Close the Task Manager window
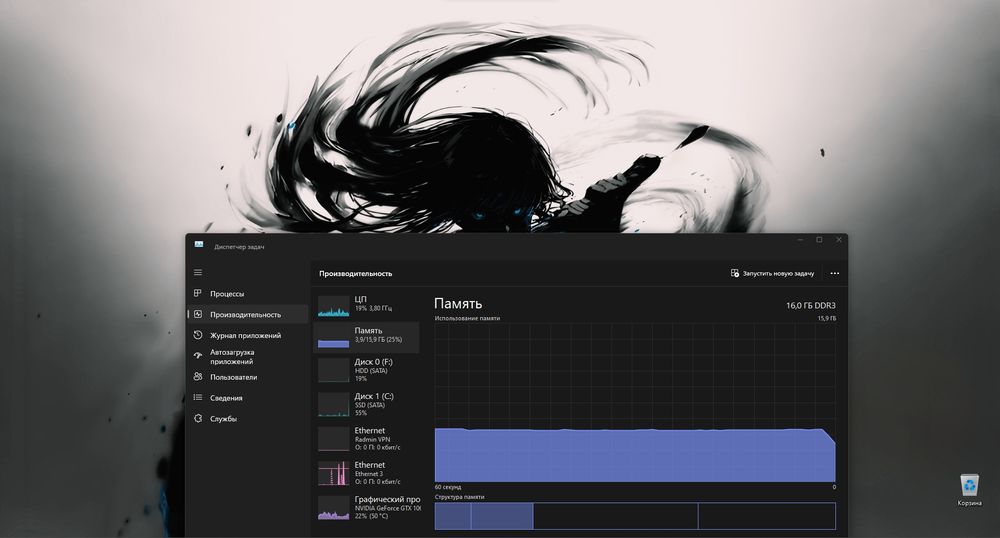Image resolution: width=1000 pixels, height=538 pixels. pyautogui.click(x=839, y=240)
